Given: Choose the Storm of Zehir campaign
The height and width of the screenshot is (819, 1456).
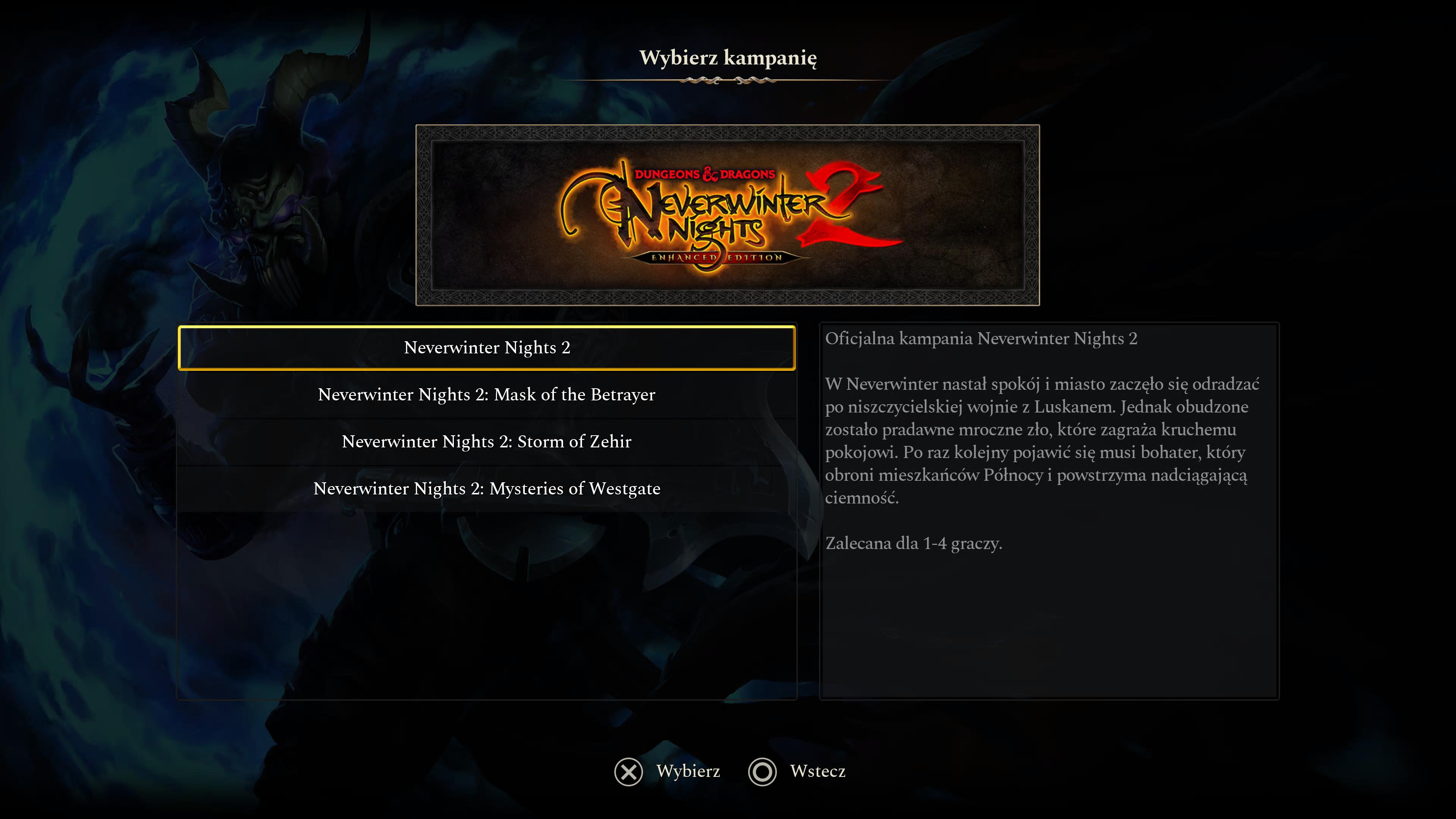Looking at the screenshot, I should (x=486, y=441).
